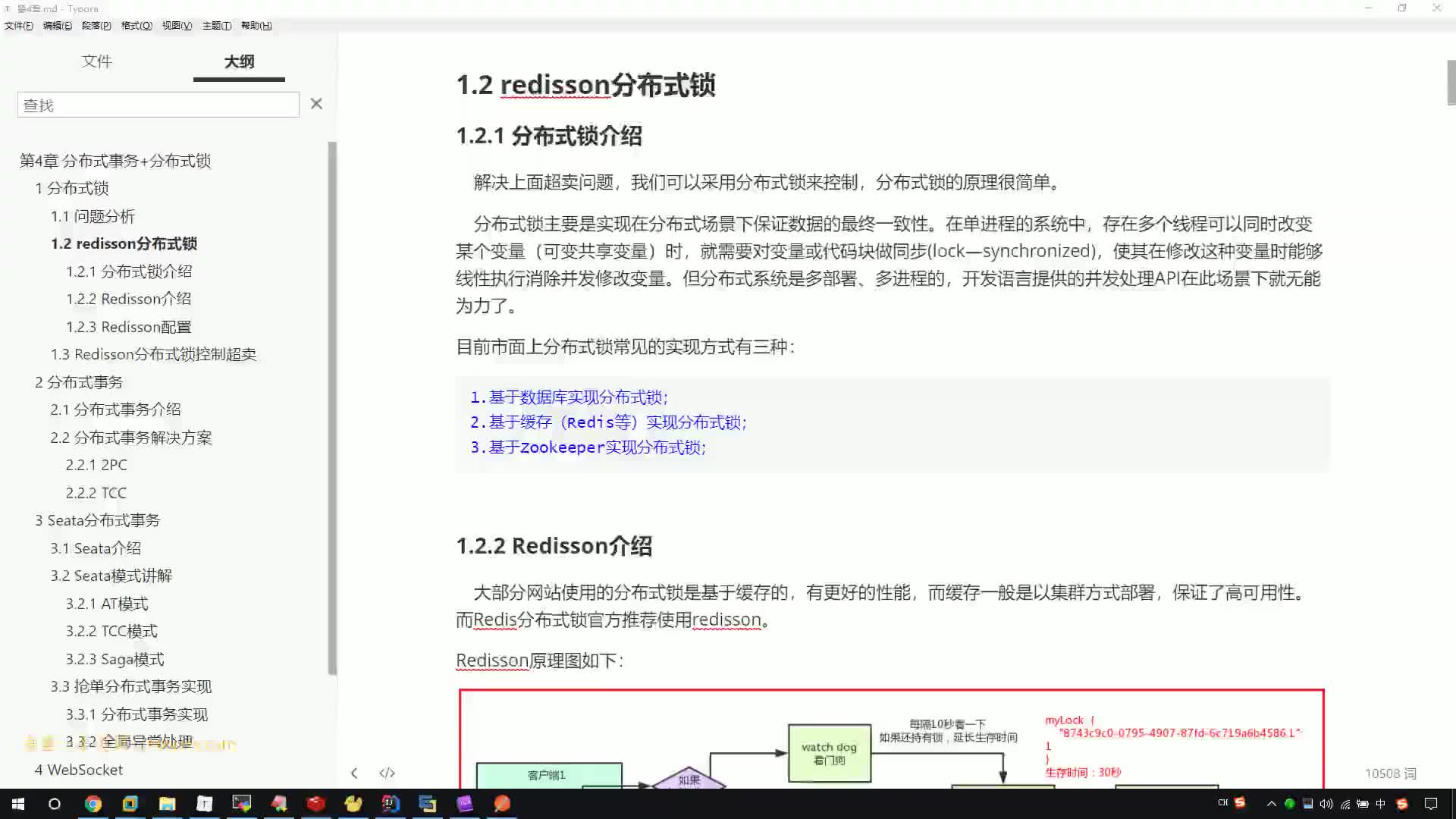The width and height of the screenshot is (1456, 819).
Task: Click green circle tray icon
Action: [1289, 804]
